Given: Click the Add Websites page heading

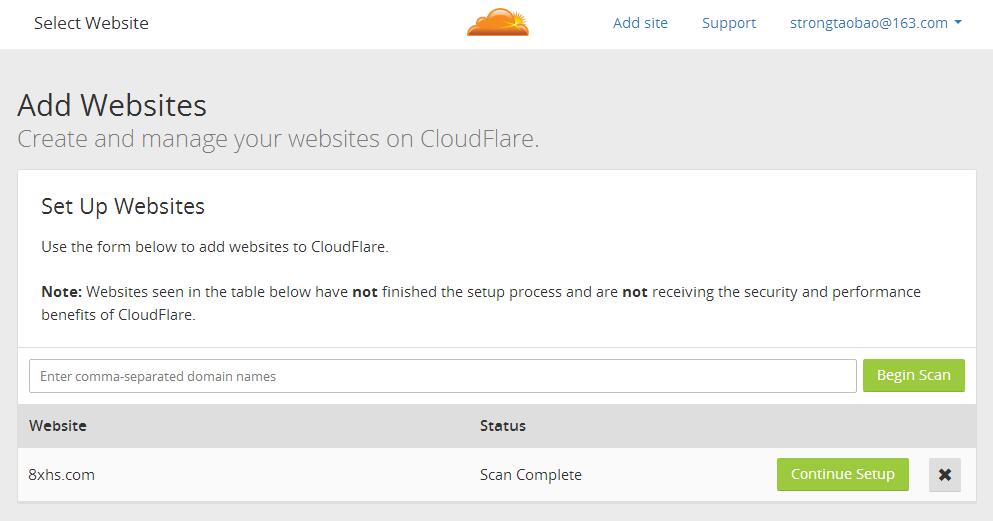Looking at the screenshot, I should pos(112,105).
